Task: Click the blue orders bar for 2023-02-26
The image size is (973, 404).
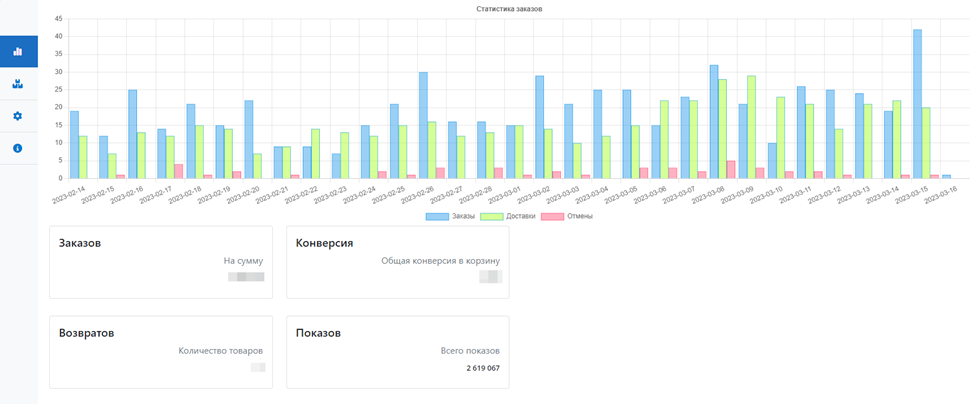Action: pyautogui.click(x=423, y=125)
